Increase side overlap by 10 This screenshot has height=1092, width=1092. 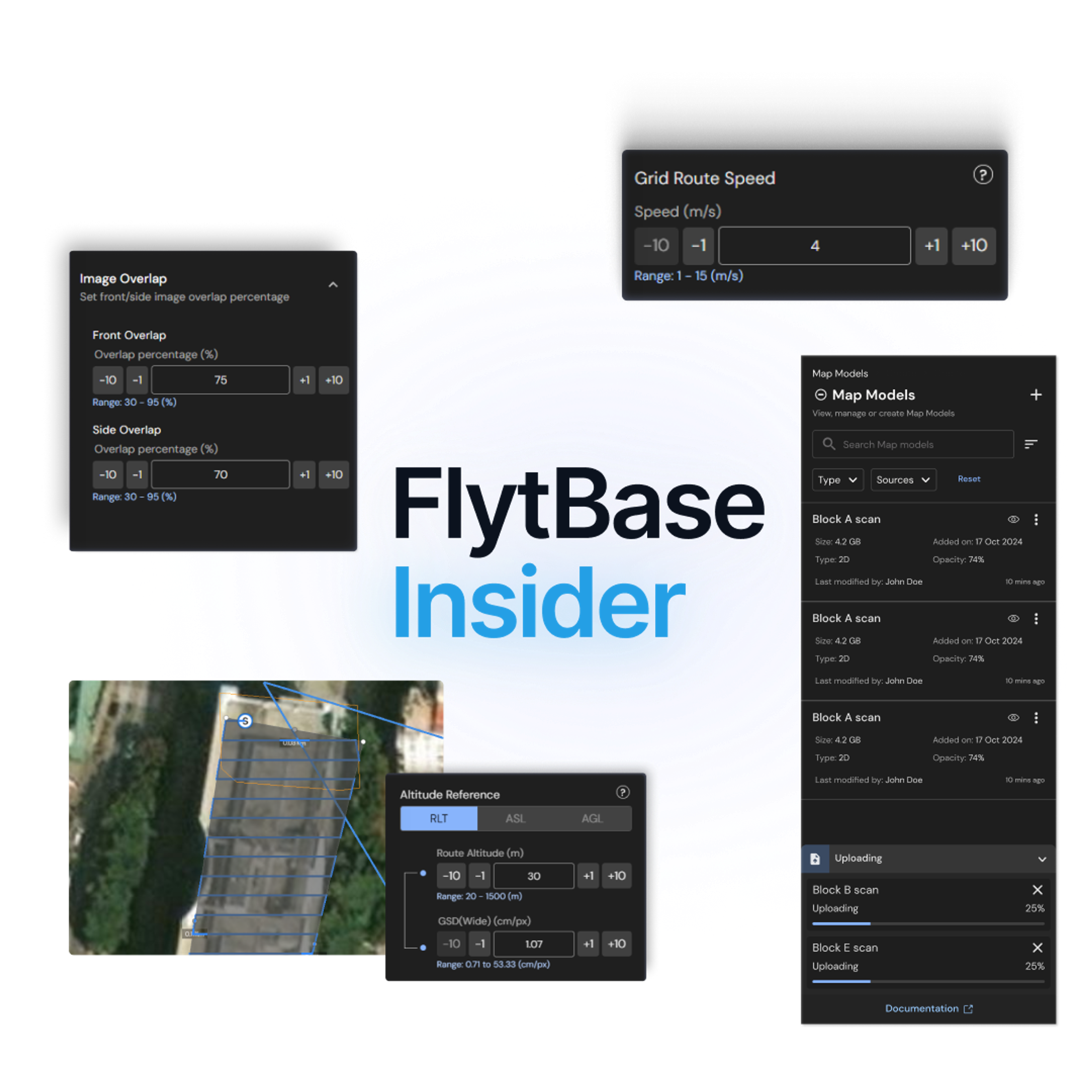(x=334, y=474)
